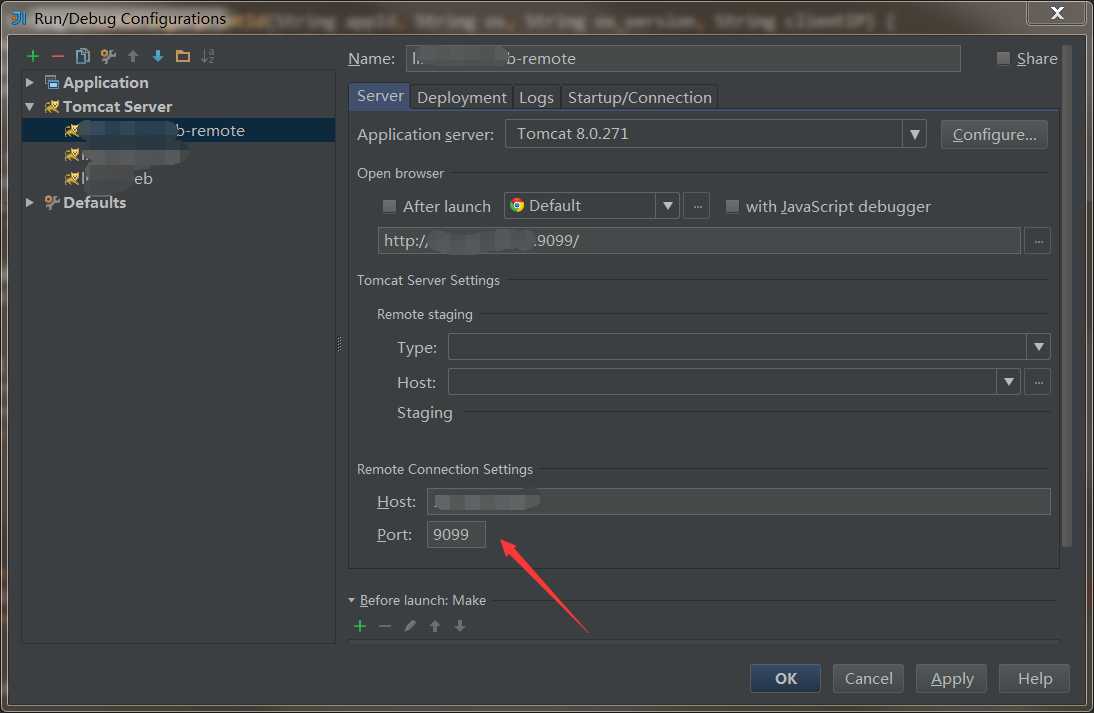Move the configuration down in the list toolbar
Viewport: 1094px width, 713px height.
[x=158, y=57]
